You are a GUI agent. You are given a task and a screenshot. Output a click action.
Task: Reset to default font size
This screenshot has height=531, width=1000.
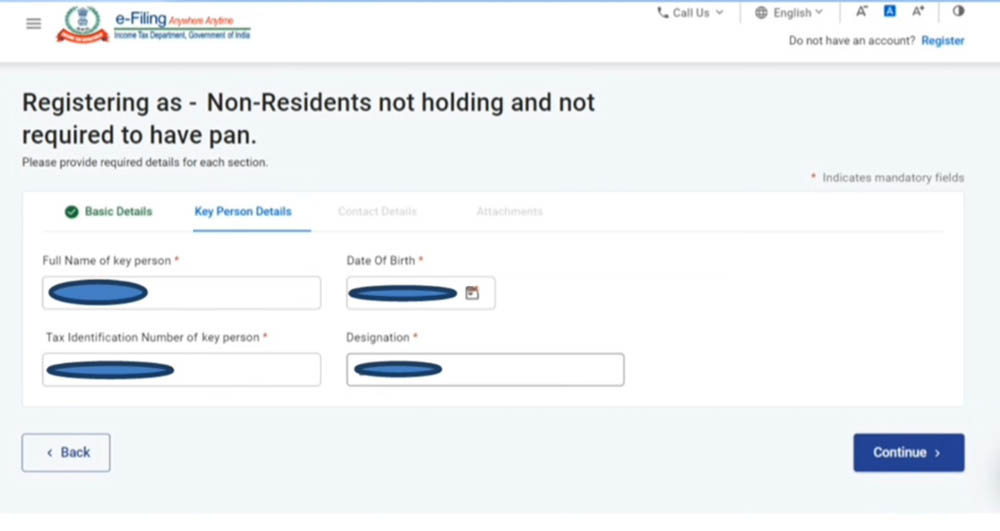889,12
